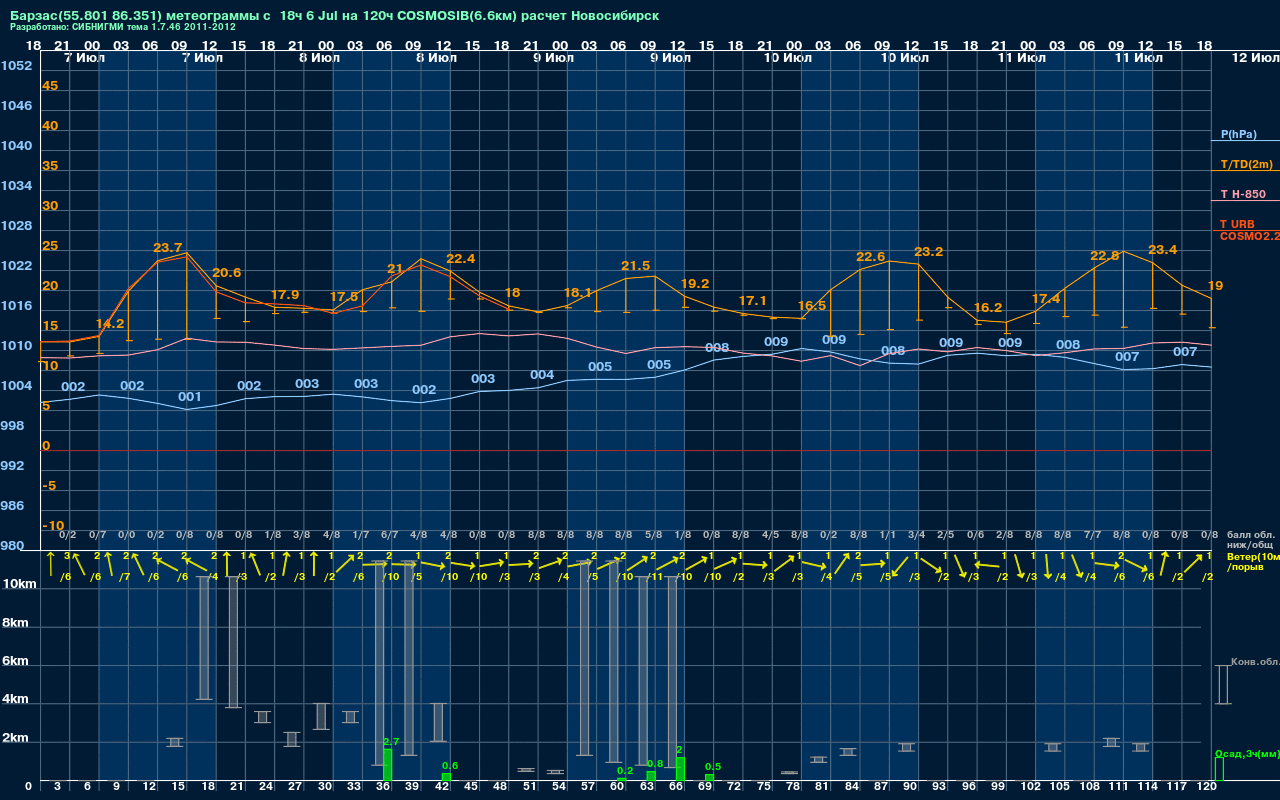The height and width of the screenshot is (800, 1280).
Task: Click the 20.6 temperature label
Action: tap(227, 273)
